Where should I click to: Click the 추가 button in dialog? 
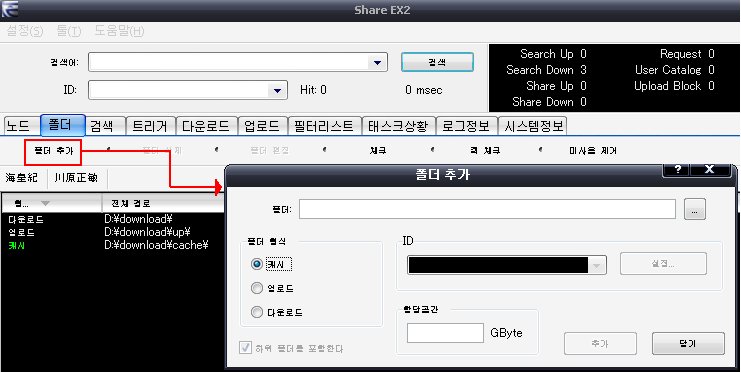click(600, 344)
